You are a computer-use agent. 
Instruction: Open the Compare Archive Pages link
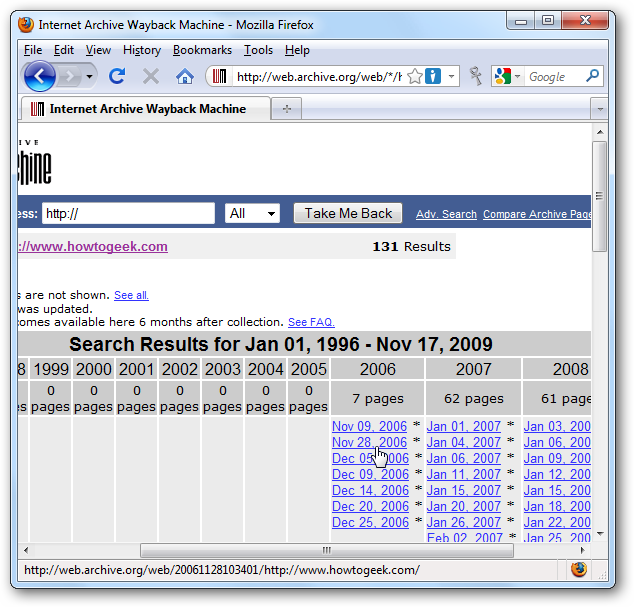point(537,214)
